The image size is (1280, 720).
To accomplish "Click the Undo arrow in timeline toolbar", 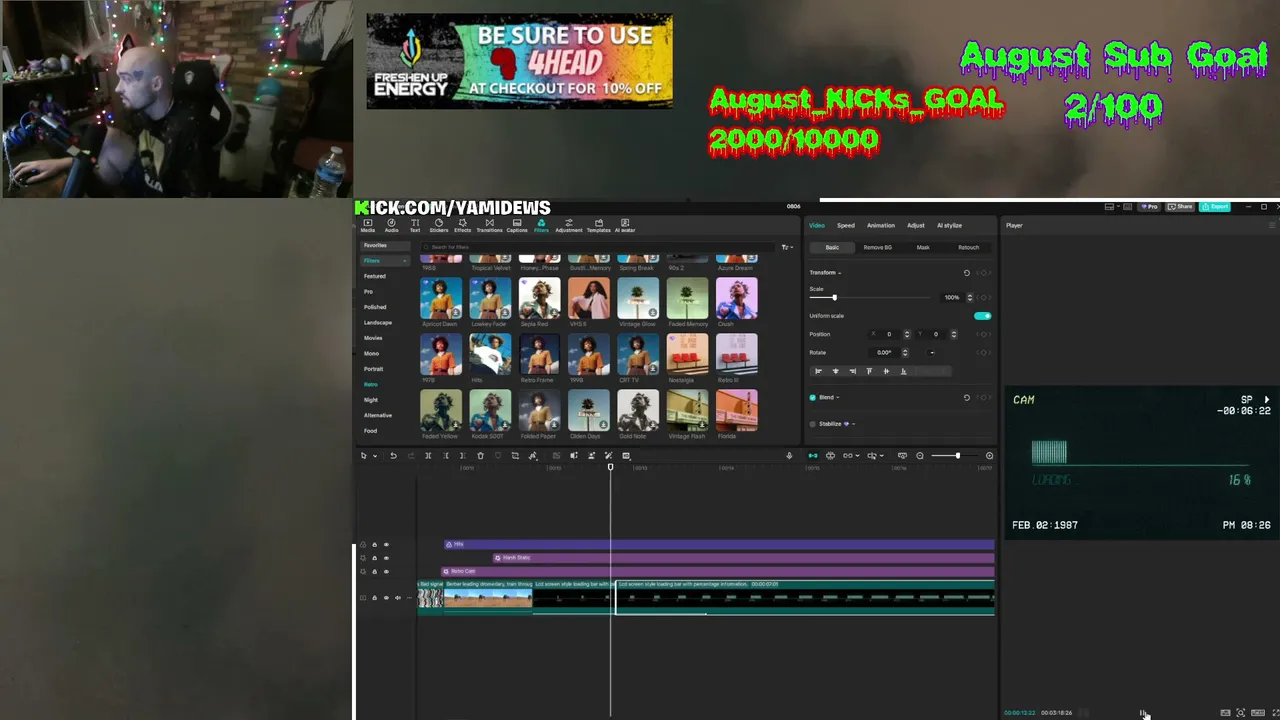I will click(x=393, y=456).
